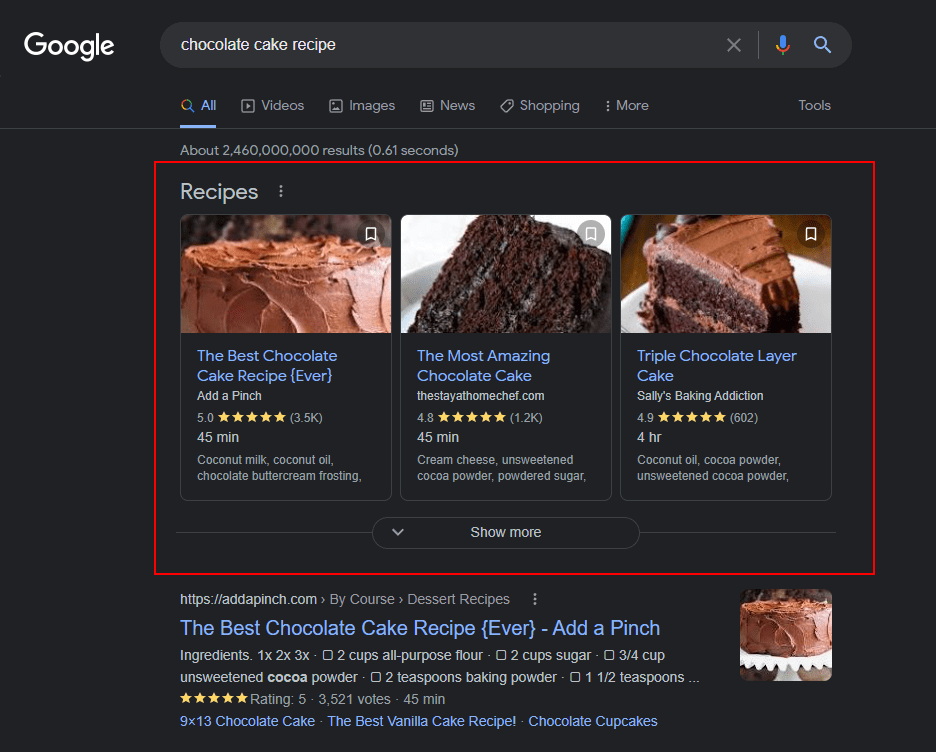This screenshot has height=752, width=936.
Task: Expand the recipes list via Show more
Action: (505, 533)
